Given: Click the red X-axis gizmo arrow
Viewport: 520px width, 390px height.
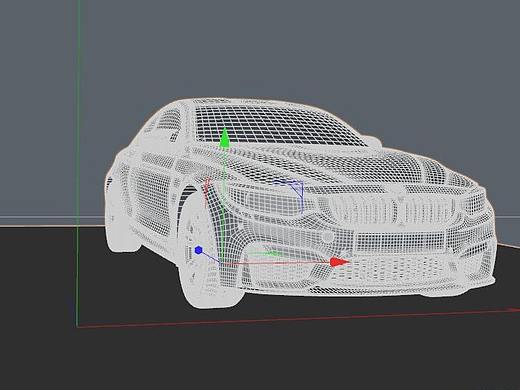Looking at the screenshot, I should coord(339,262).
